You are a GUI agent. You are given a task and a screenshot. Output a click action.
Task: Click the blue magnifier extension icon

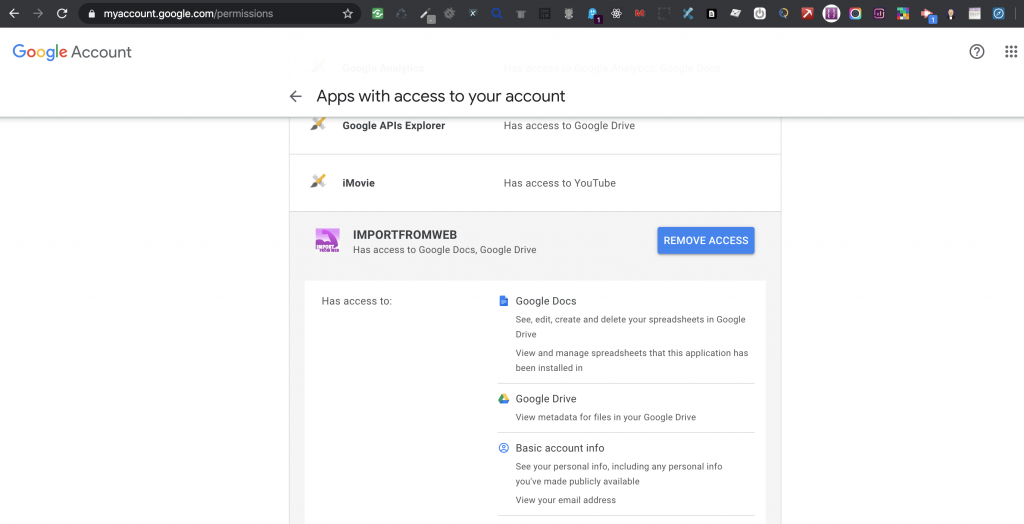pyautogui.click(x=497, y=14)
